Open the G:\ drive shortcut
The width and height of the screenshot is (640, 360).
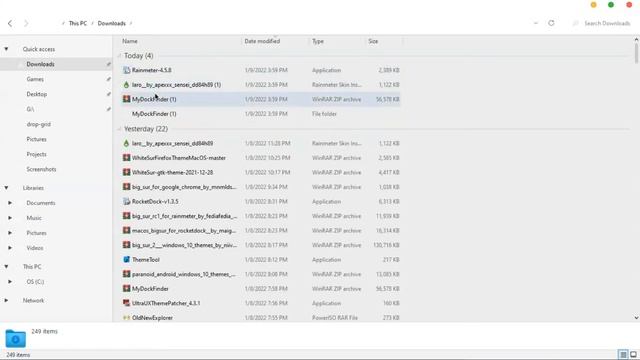[x=30, y=109]
